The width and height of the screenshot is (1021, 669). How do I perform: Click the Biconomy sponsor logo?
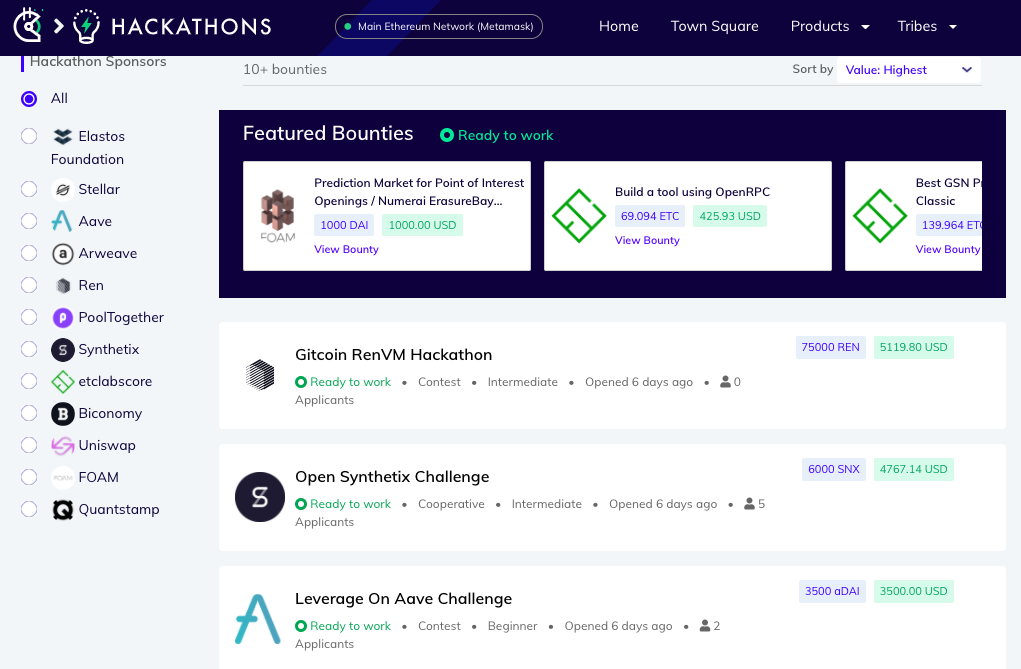63,414
